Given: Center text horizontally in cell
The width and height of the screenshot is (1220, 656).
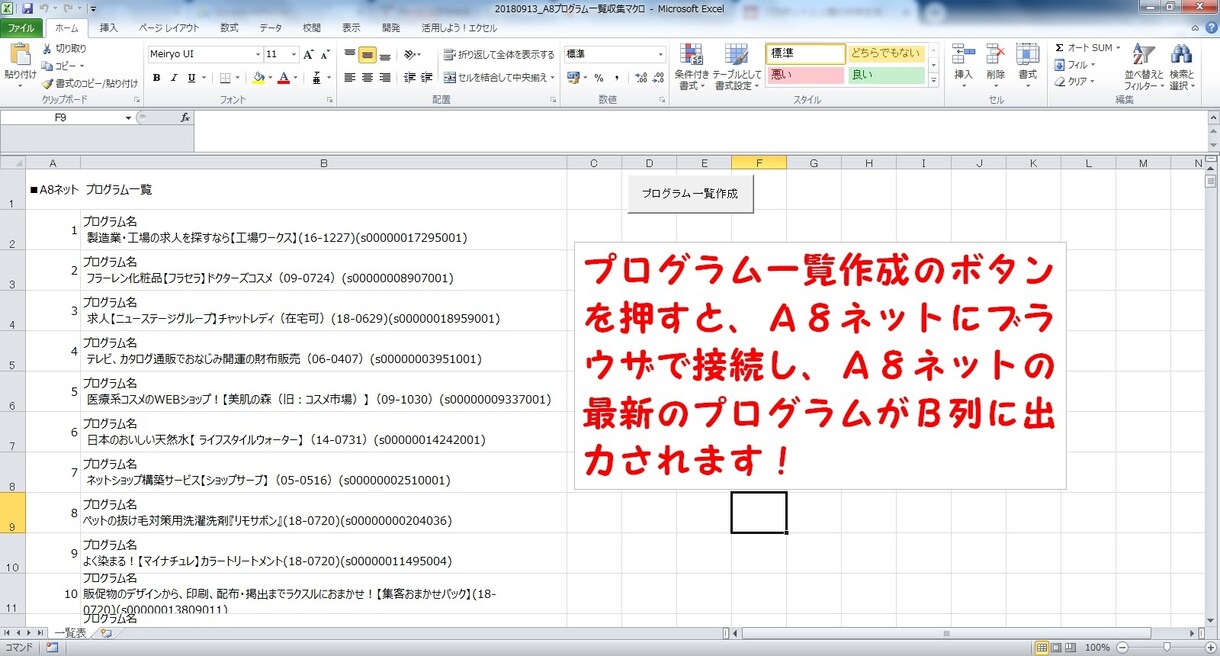Looking at the screenshot, I should pyautogui.click(x=367, y=78).
